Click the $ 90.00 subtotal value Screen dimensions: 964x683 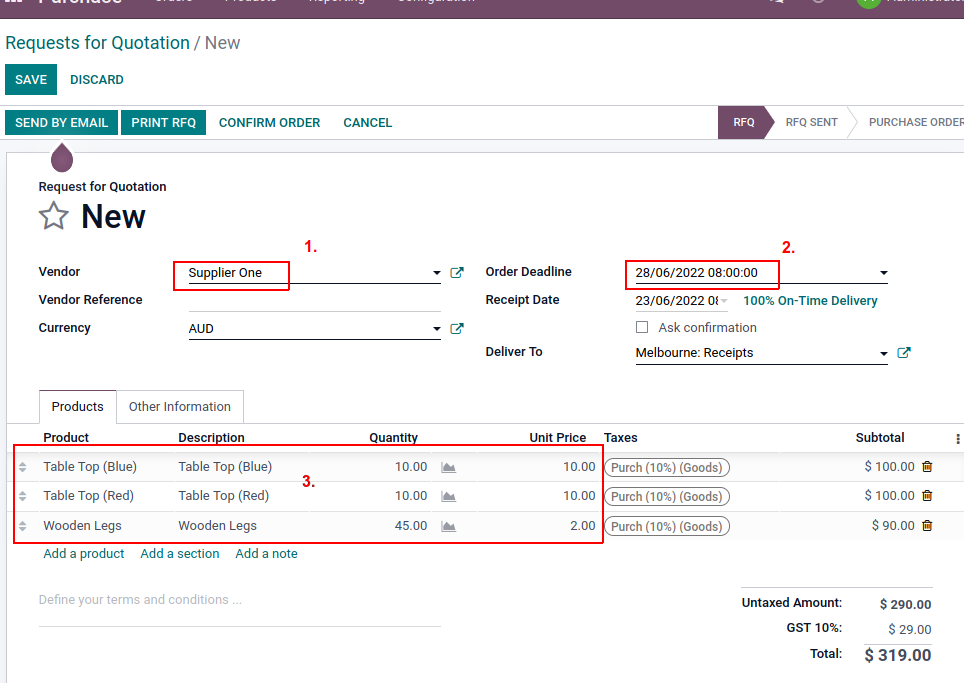pyautogui.click(x=893, y=526)
